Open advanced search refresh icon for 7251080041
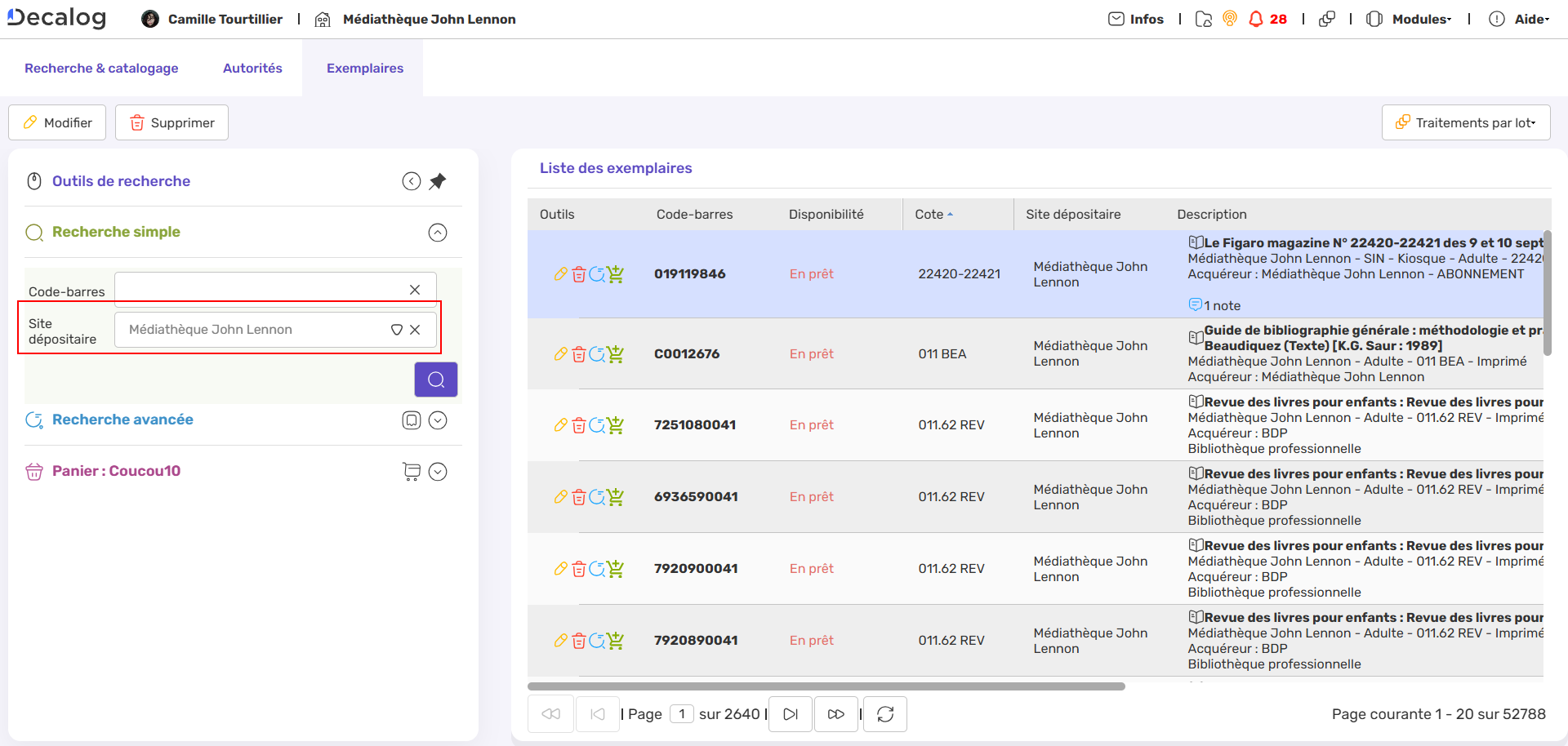Viewport: 1568px width, 746px height. pos(597,424)
